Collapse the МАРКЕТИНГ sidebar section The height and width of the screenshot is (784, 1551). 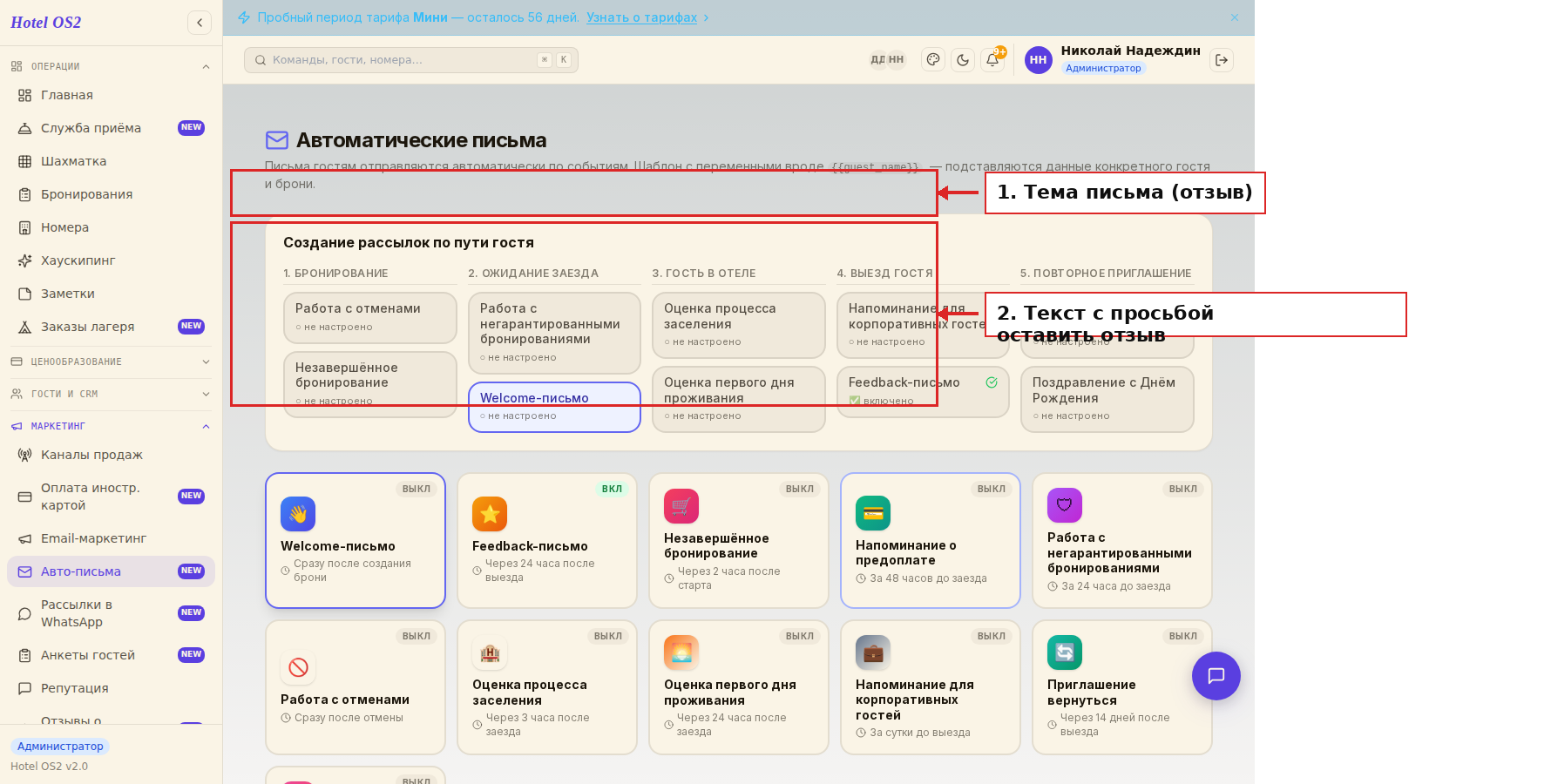click(x=111, y=426)
